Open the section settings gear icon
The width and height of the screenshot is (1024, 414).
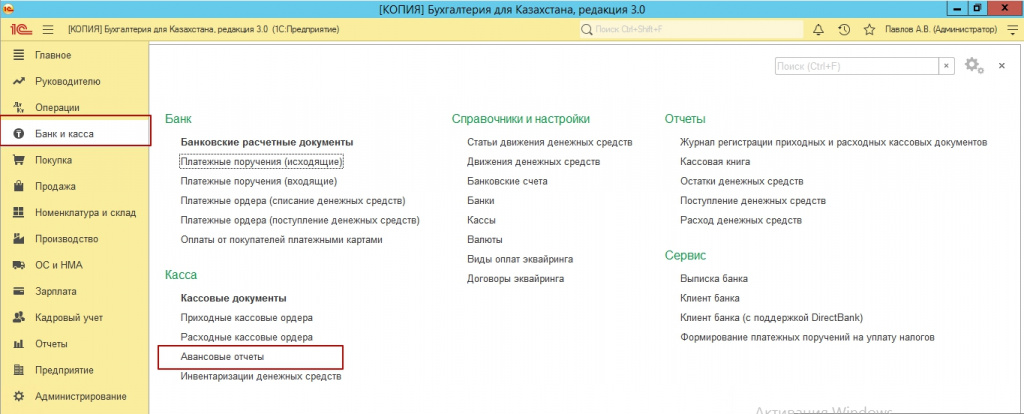pos(974,65)
